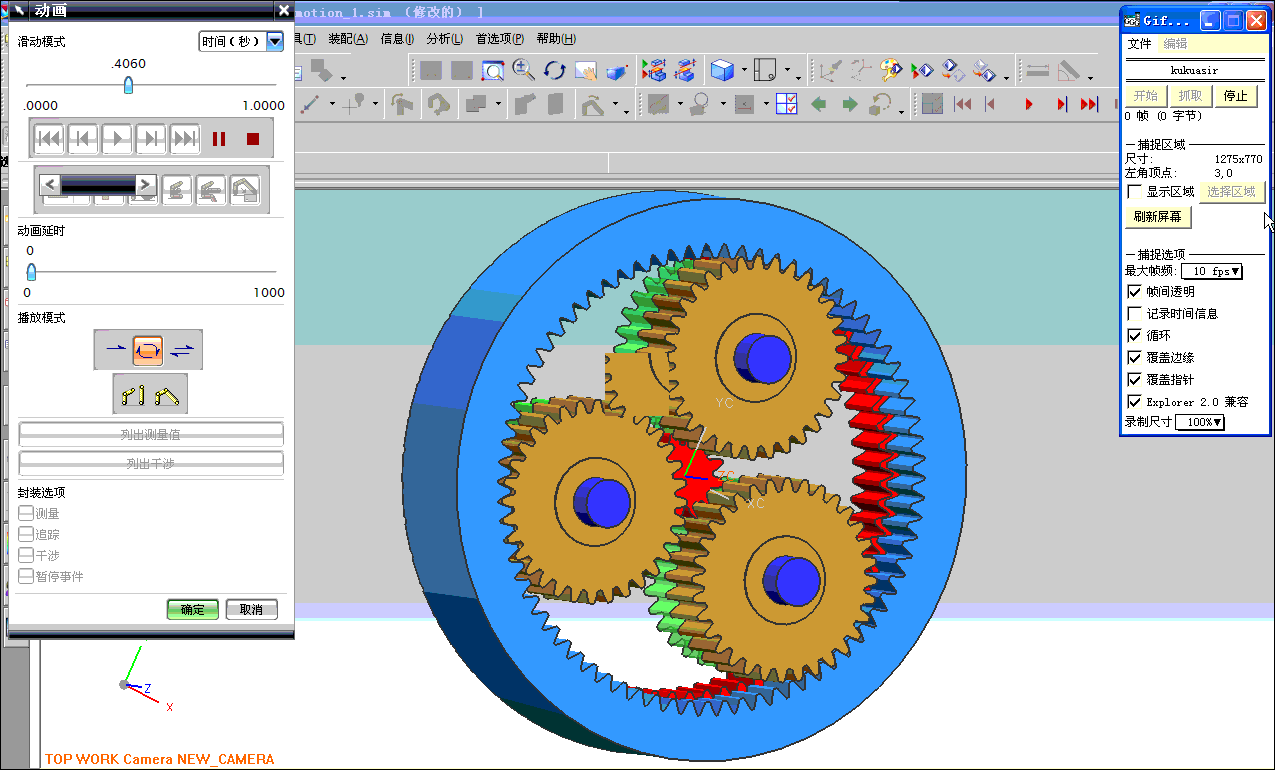The image size is (1275, 770).
Task: Close the 动画 dialog with X button
Action: pyautogui.click(x=284, y=11)
